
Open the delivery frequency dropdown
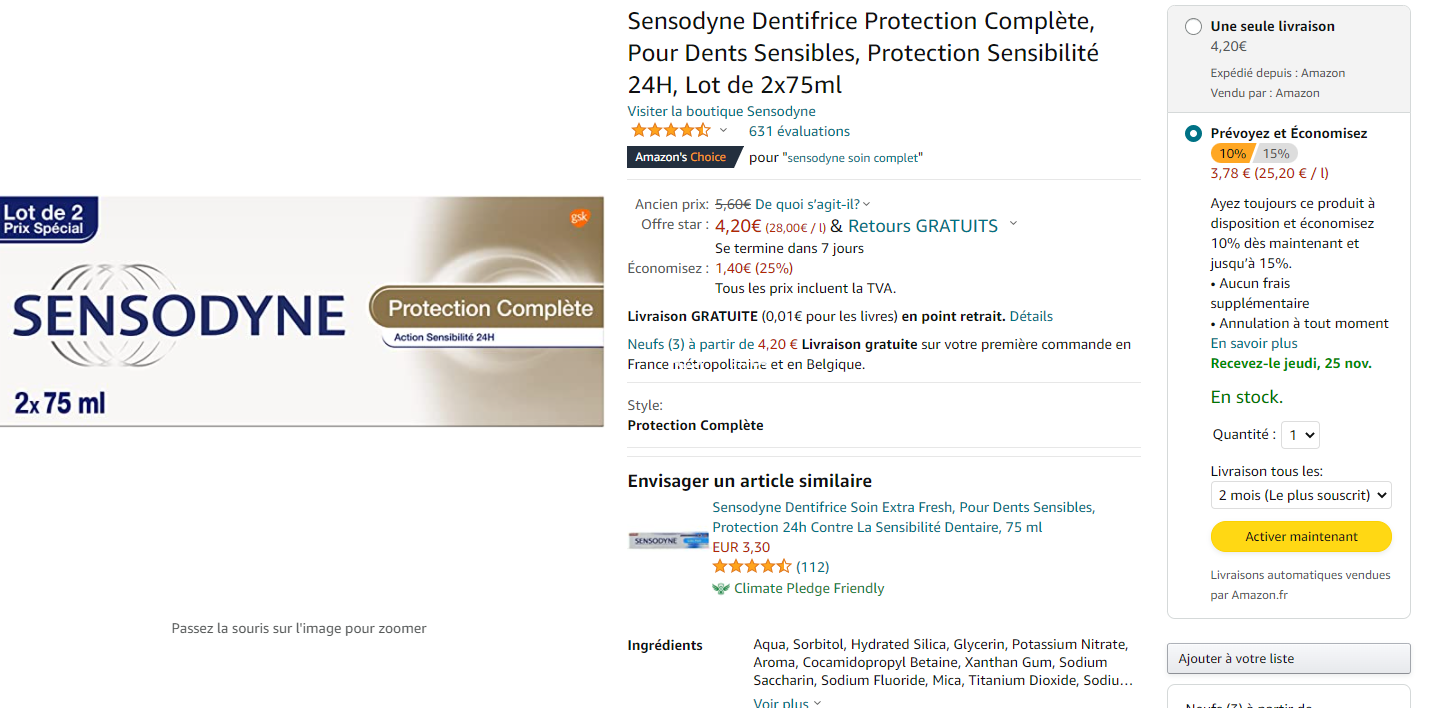[x=1300, y=495]
